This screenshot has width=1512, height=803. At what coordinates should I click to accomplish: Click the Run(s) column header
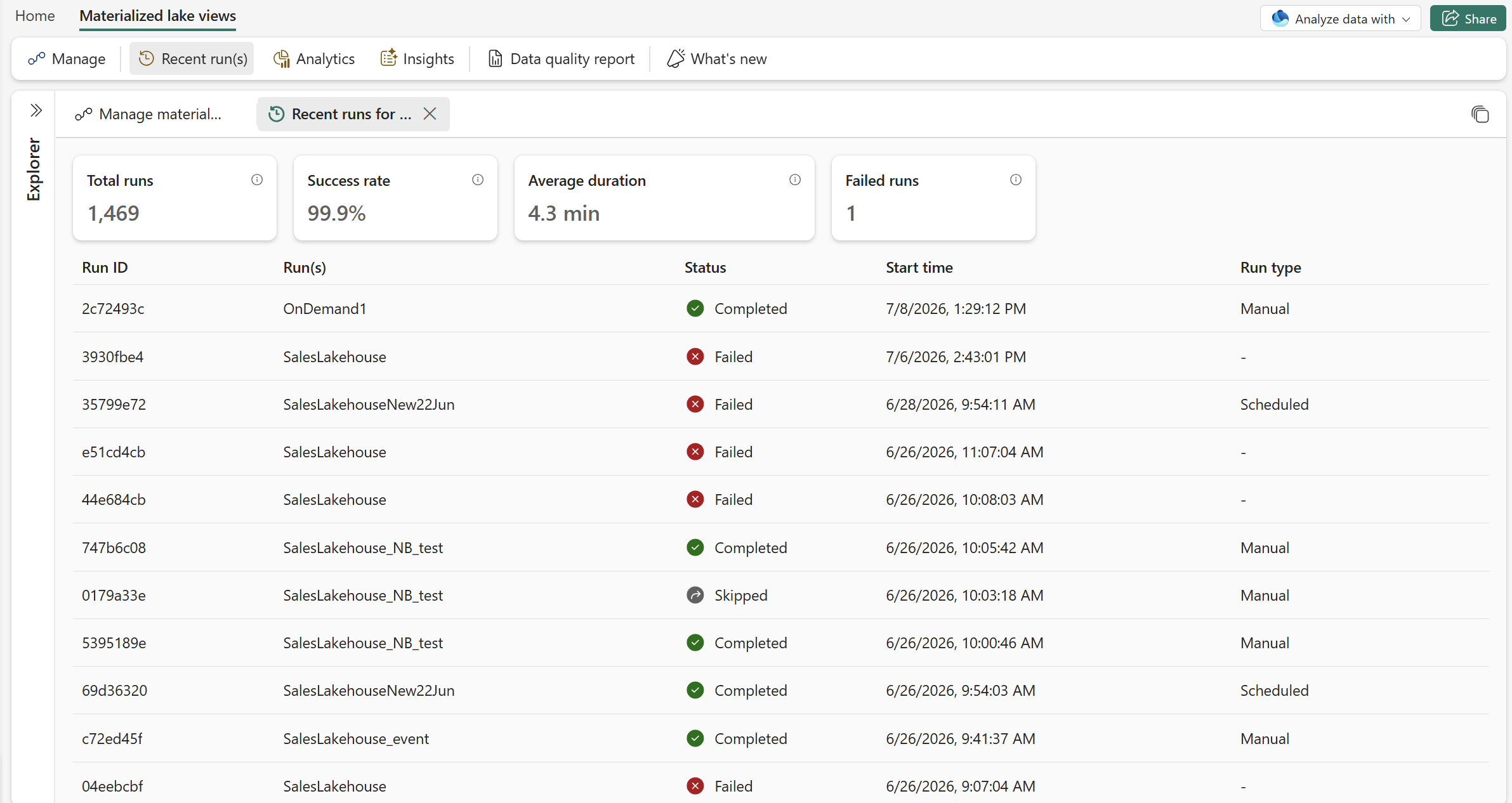click(x=305, y=268)
